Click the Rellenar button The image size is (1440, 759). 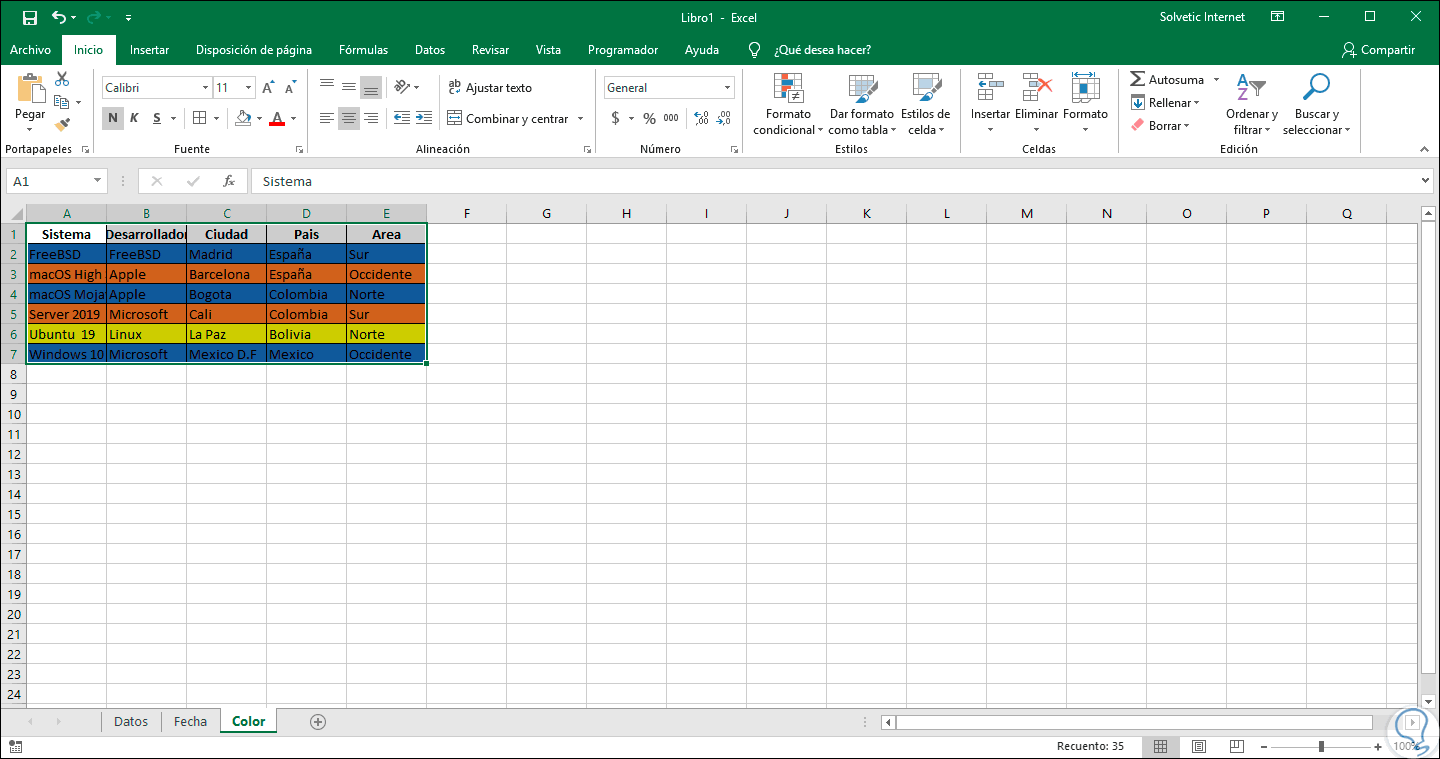[1165, 102]
